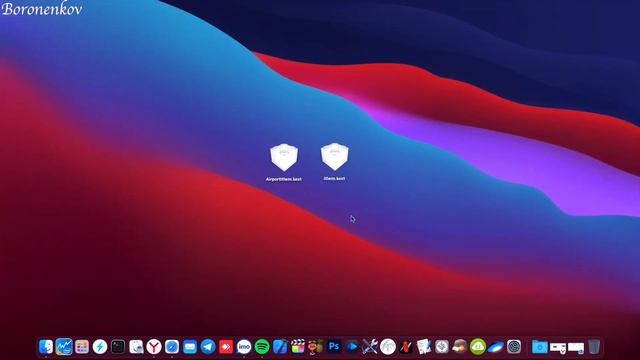Click the Itlwm.kext file name label
Screen dimensions: 640x360
(334, 178)
